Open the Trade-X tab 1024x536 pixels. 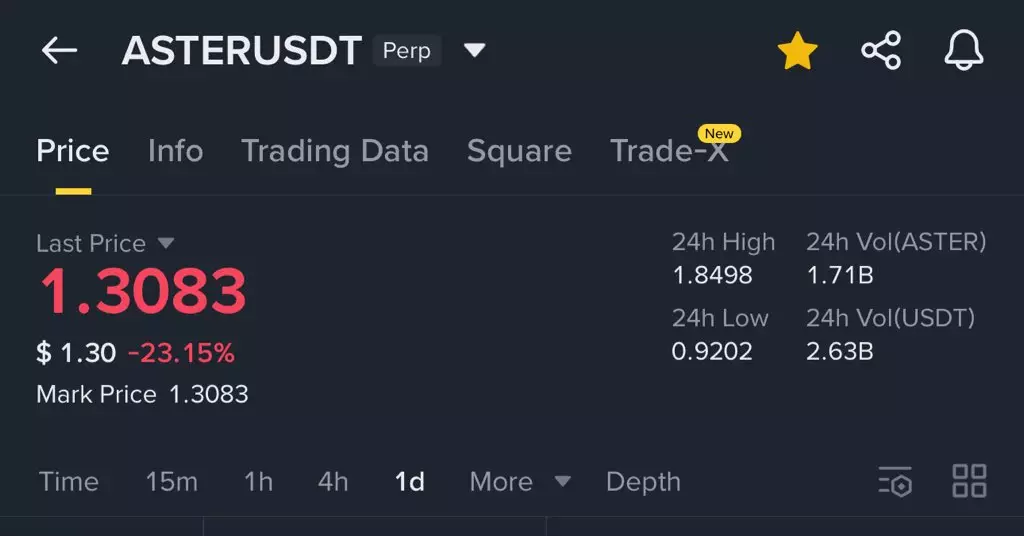click(x=669, y=151)
